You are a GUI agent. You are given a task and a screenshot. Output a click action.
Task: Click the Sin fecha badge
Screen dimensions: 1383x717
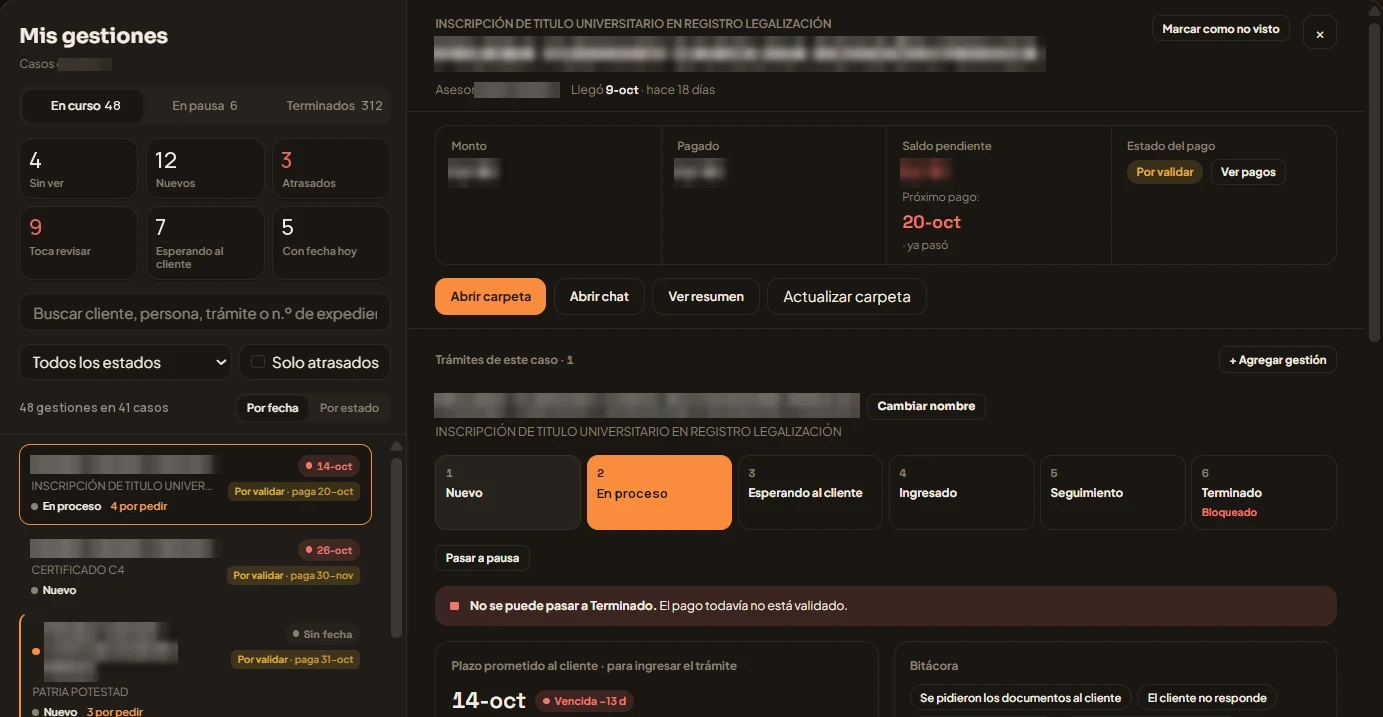pos(323,634)
